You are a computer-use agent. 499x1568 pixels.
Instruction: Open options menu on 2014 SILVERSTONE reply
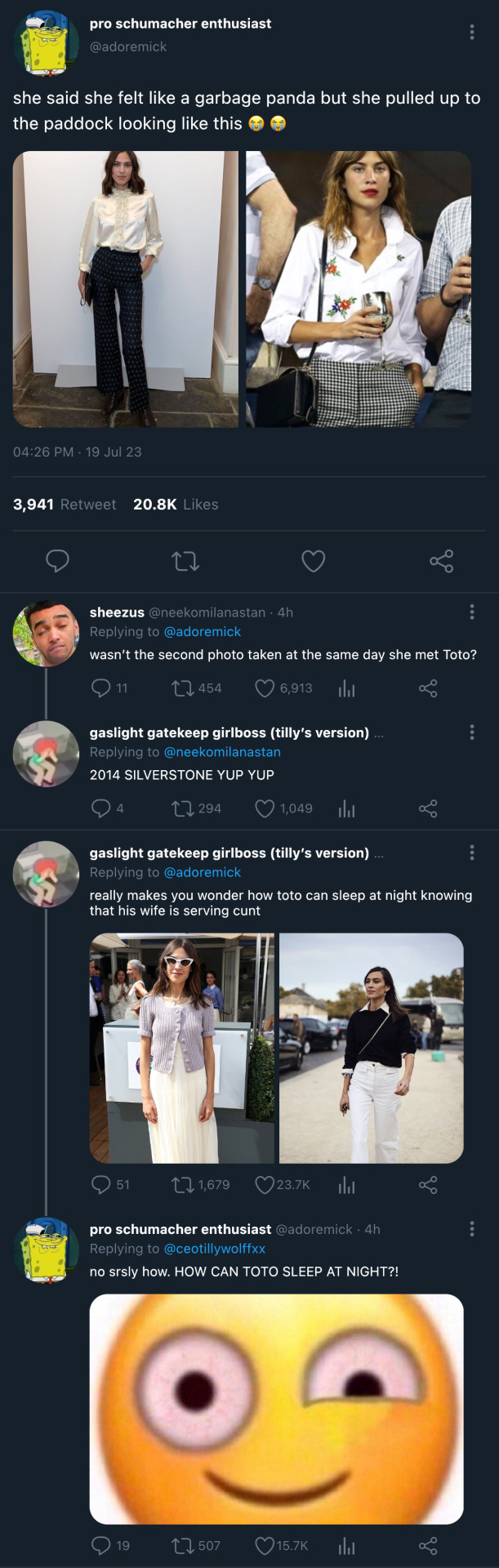[472, 732]
